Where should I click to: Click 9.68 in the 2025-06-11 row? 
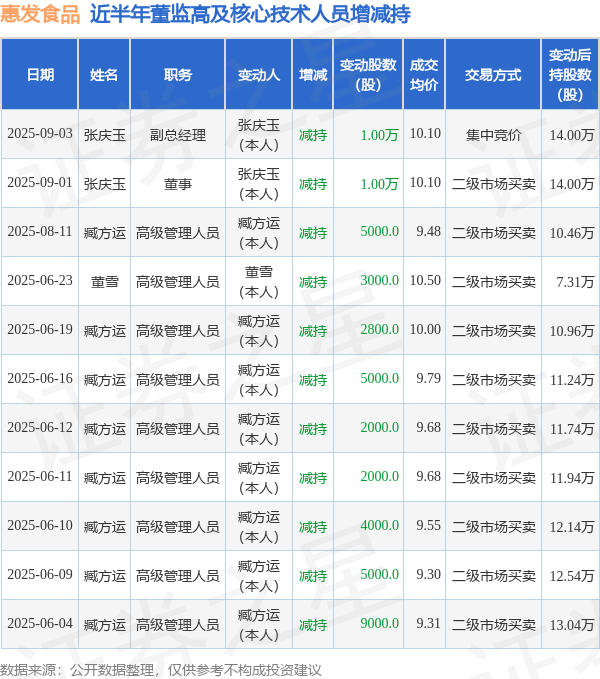click(x=428, y=476)
